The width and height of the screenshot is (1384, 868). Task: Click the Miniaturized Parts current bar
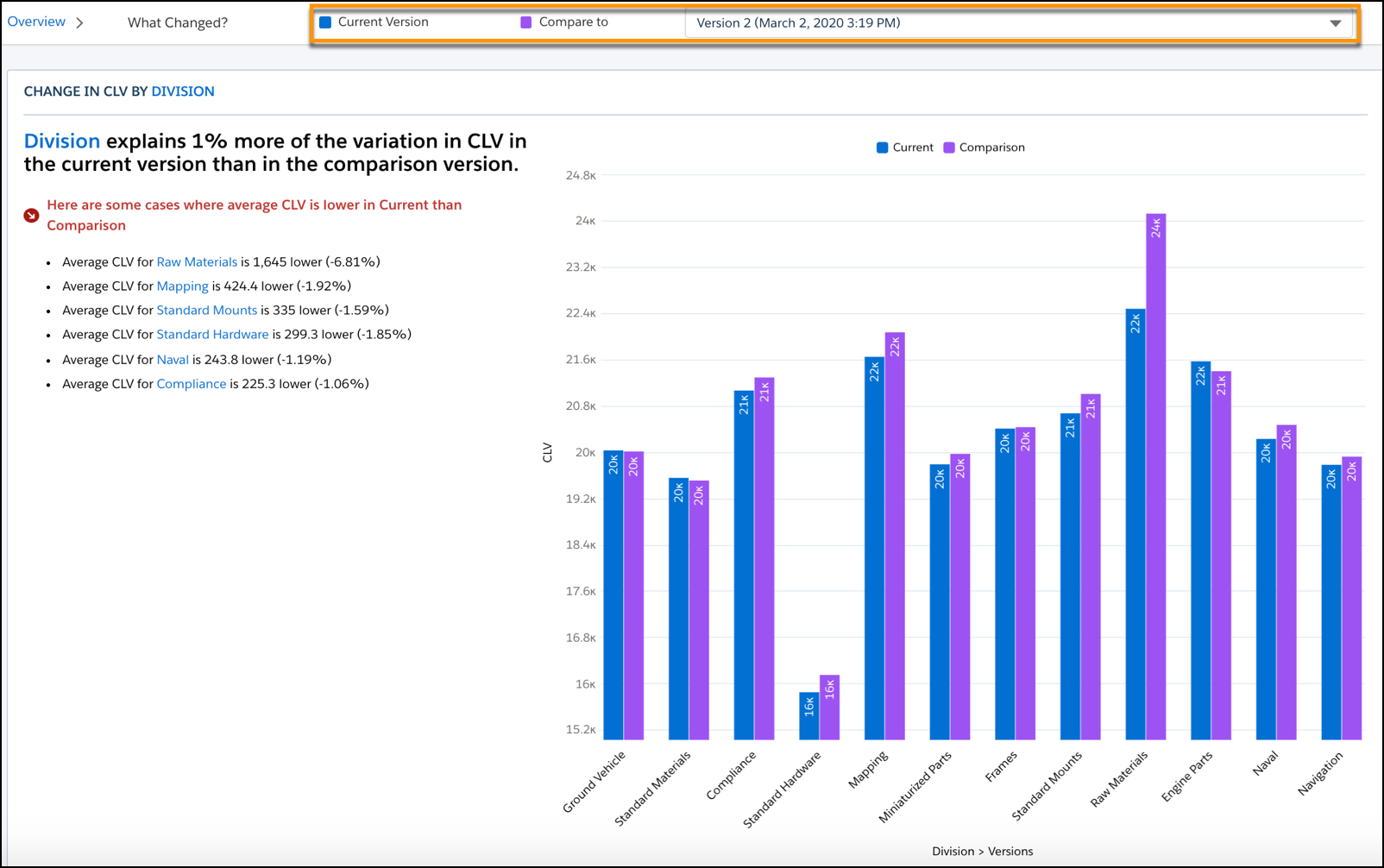940,601
